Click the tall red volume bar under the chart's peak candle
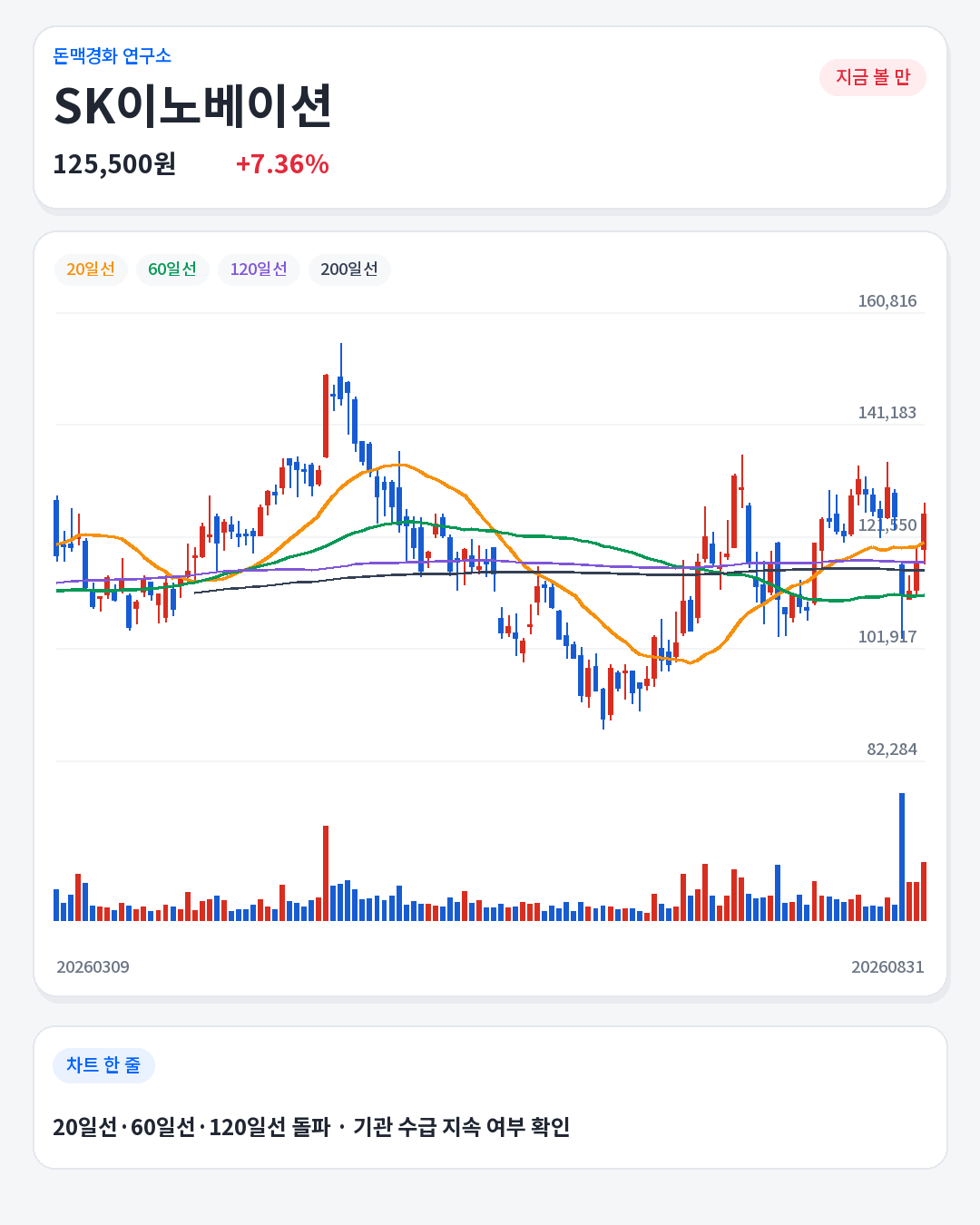 (326, 874)
